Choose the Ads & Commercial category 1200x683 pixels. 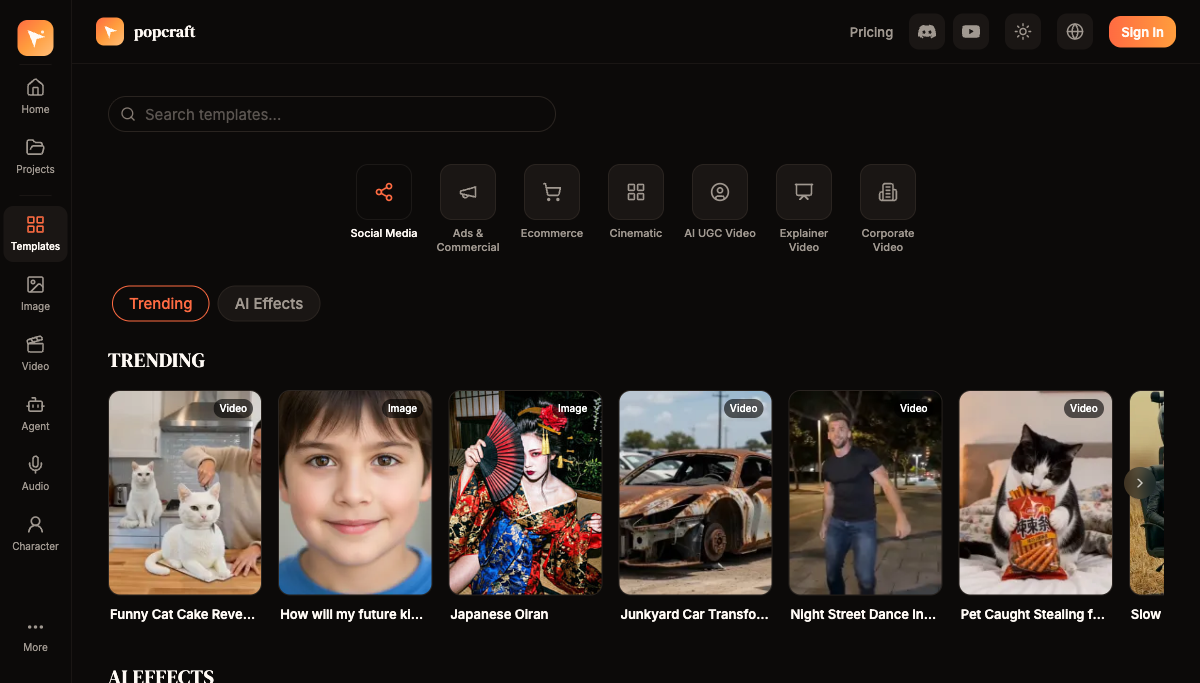pos(468,192)
